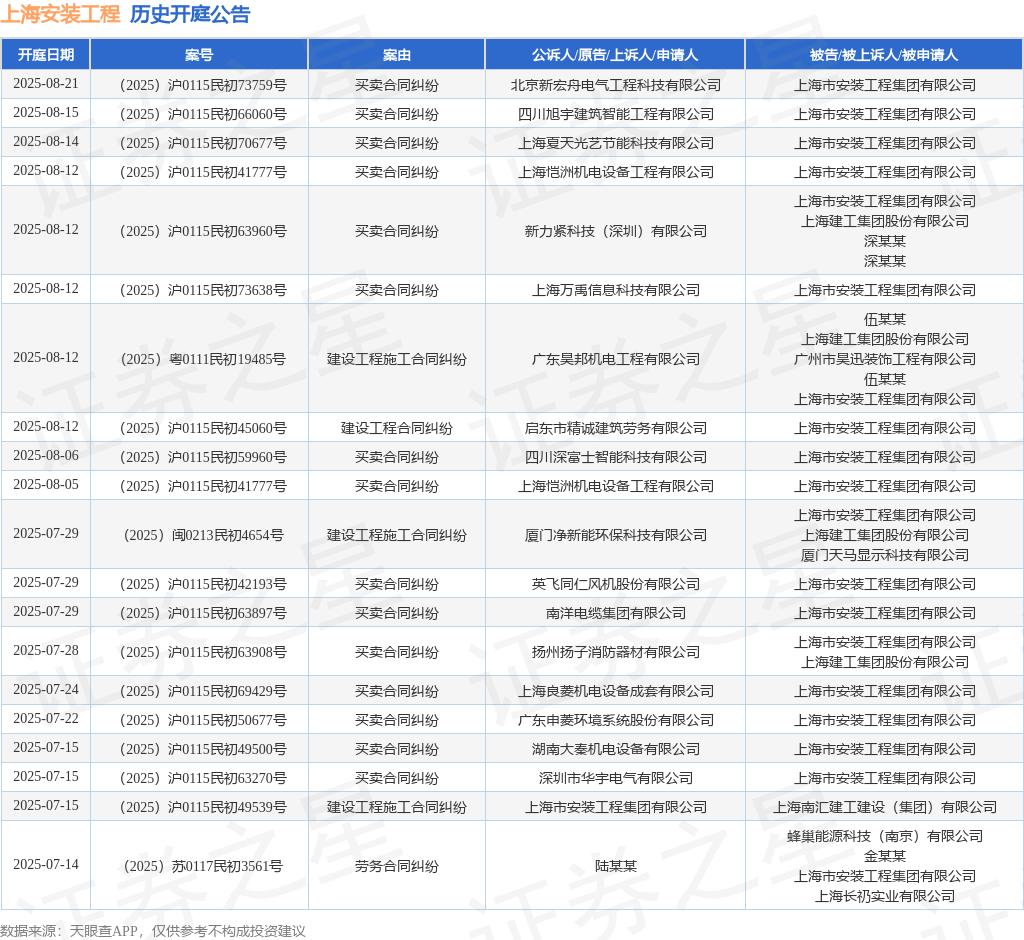Click the heading 历史开庭公告
The height and width of the screenshot is (940, 1024).
pos(190,14)
